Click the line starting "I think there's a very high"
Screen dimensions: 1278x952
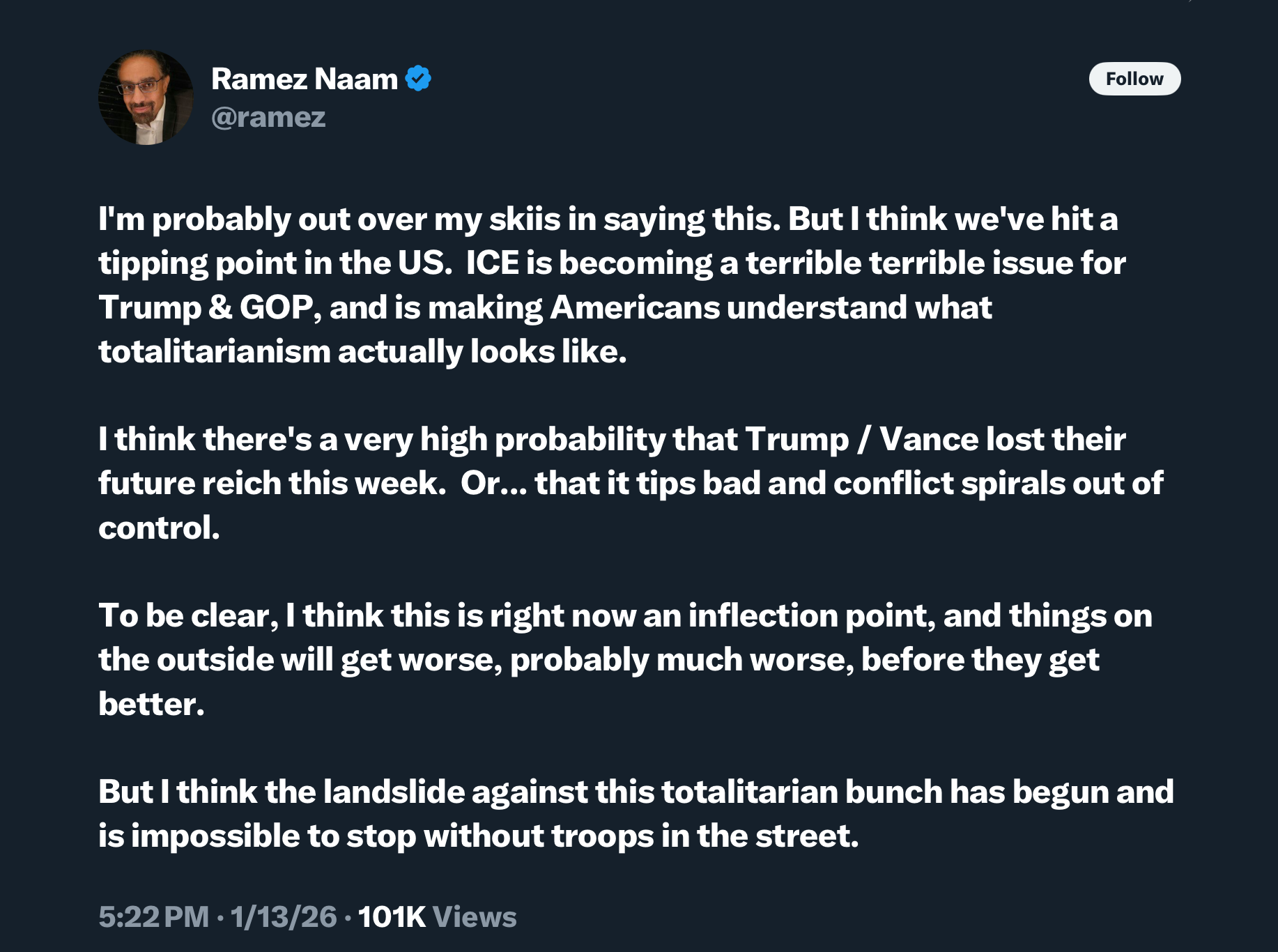point(612,439)
